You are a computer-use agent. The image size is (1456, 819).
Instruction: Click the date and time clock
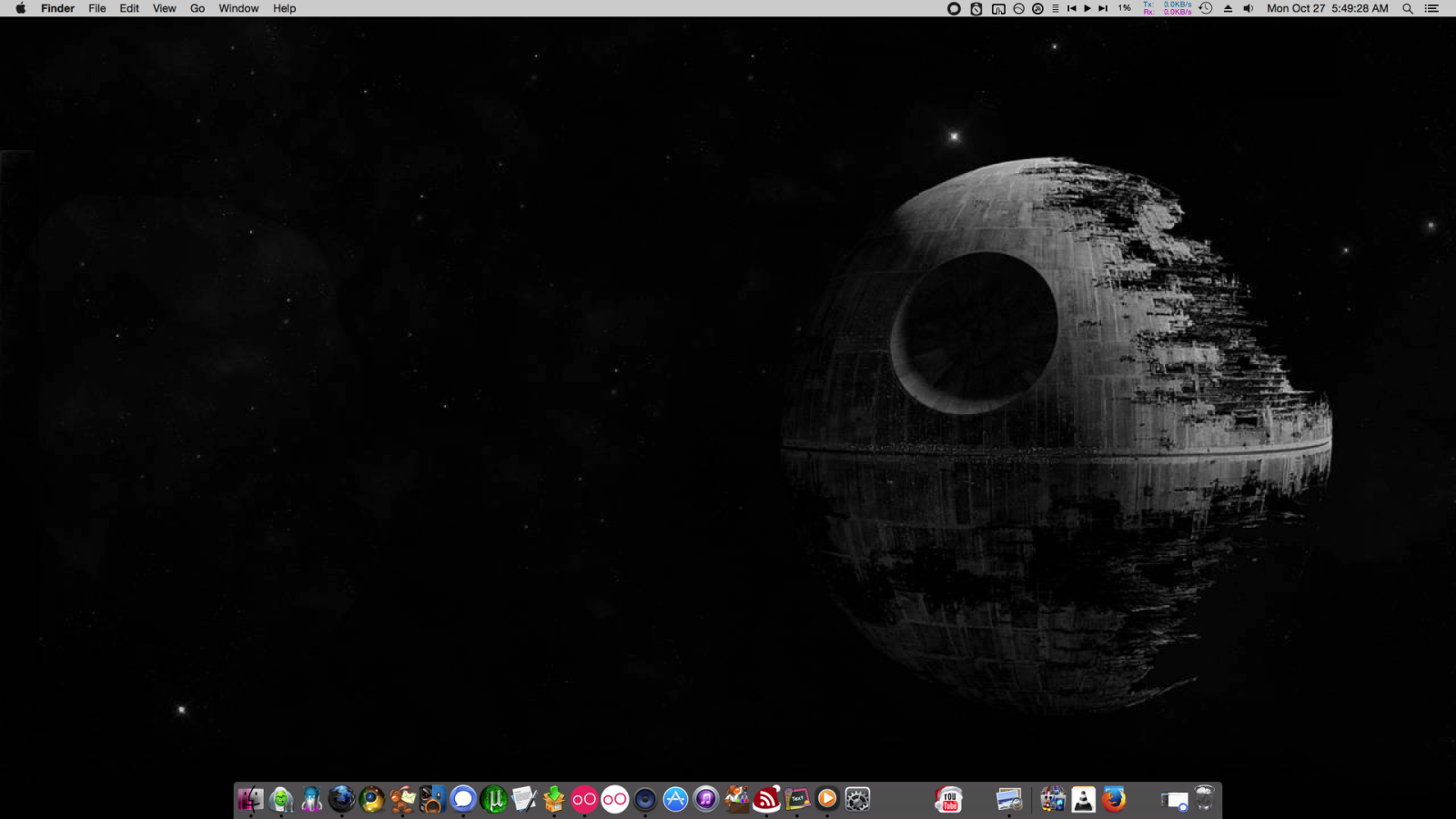1328,8
